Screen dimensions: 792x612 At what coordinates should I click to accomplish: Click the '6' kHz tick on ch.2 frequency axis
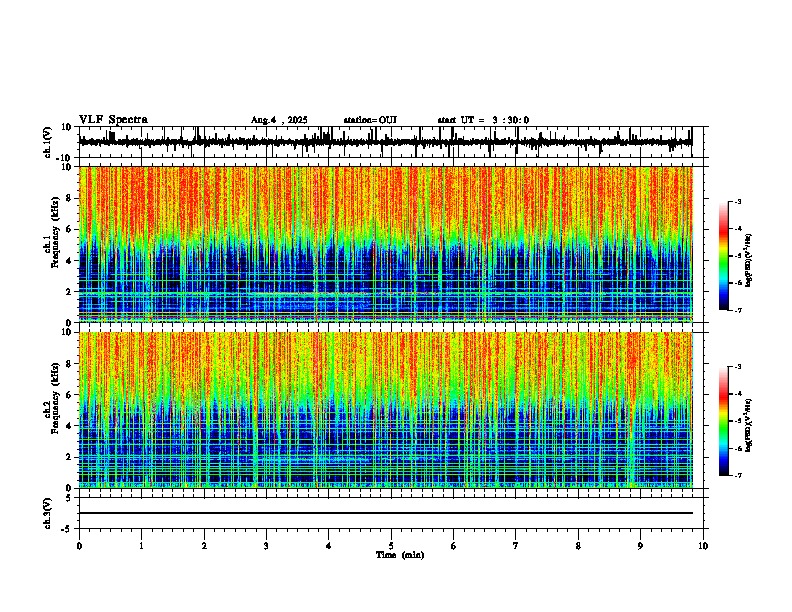(69, 395)
